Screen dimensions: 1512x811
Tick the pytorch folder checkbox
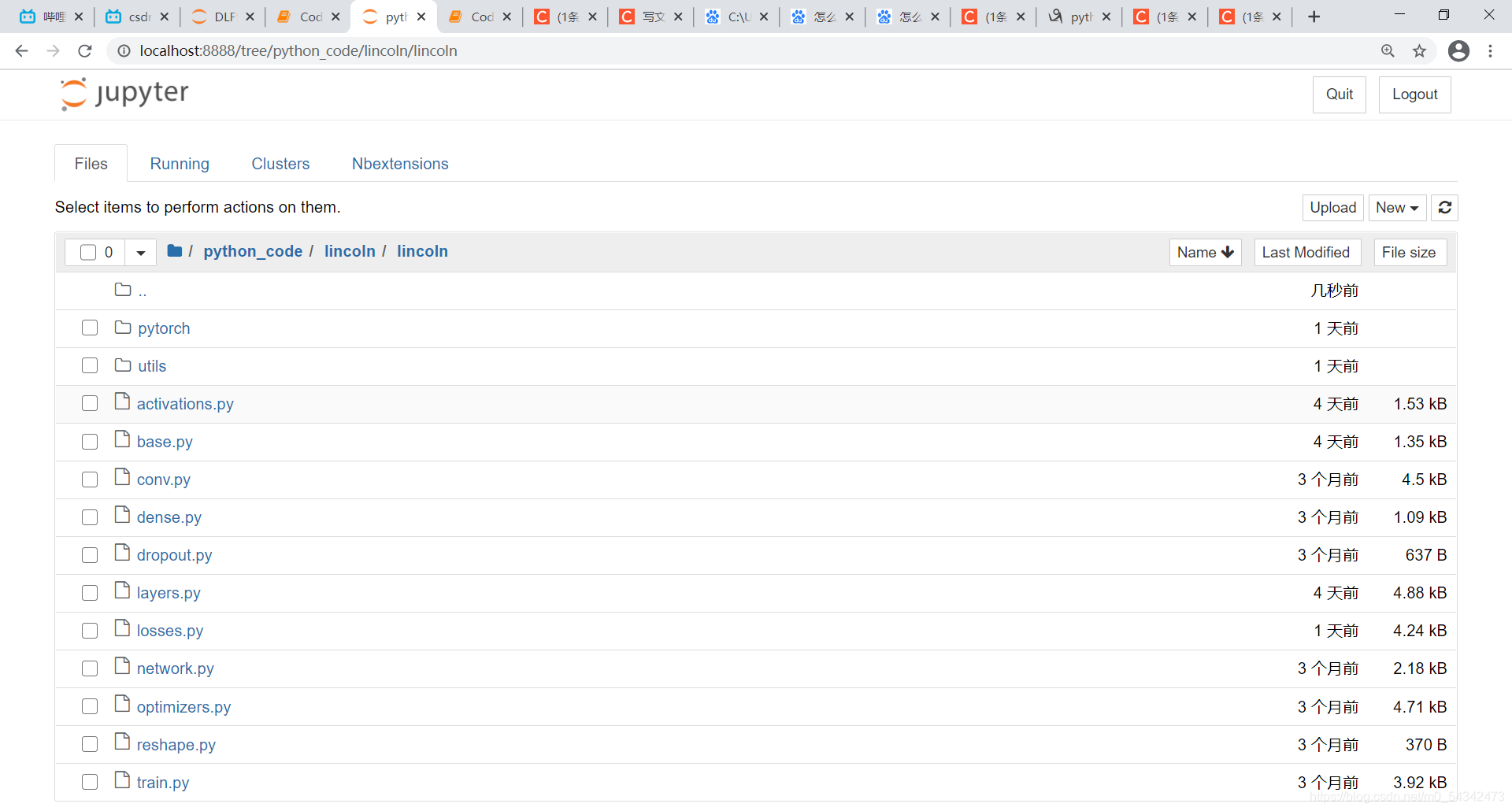coord(90,328)
